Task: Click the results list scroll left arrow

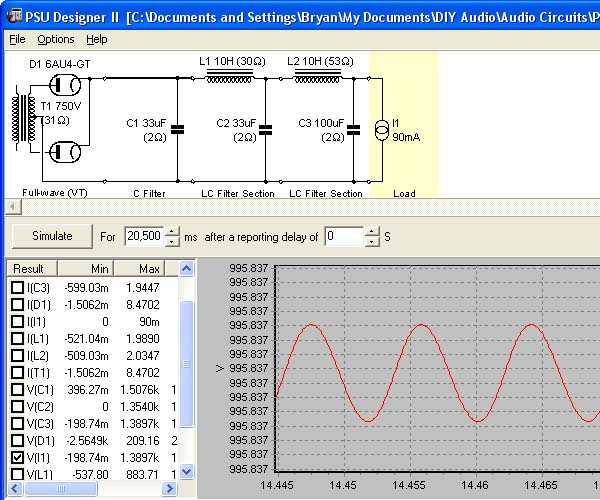Action: coord(15,488)
